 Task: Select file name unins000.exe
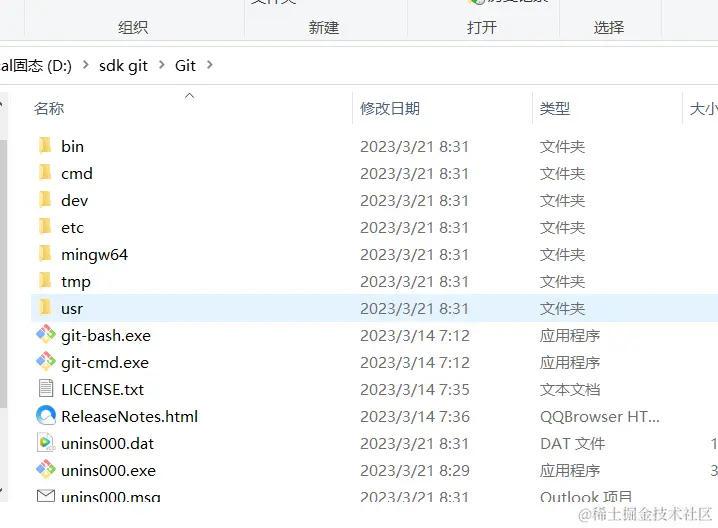(109, 471)
